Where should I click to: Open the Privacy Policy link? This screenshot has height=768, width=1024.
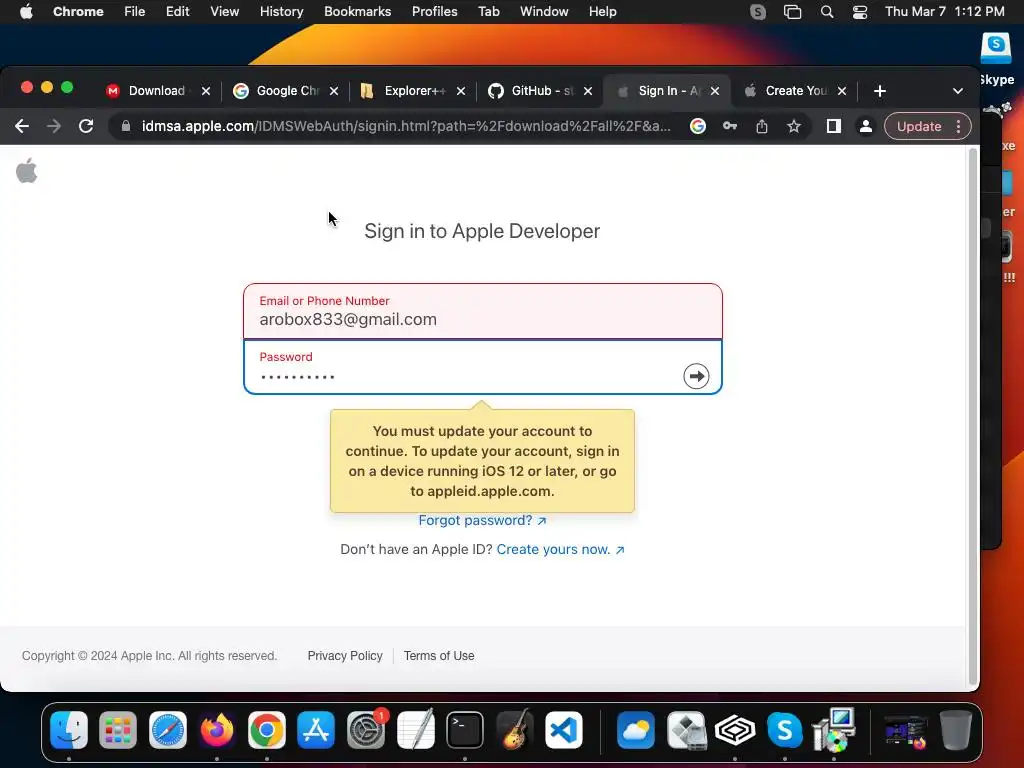coord(345,656)
